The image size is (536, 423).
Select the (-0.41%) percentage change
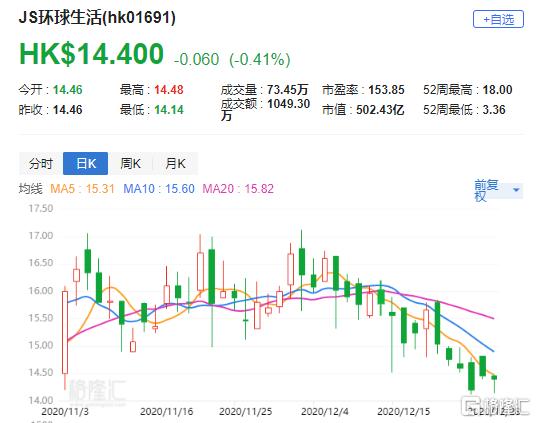pyautogui.click(x=260, y=60)
